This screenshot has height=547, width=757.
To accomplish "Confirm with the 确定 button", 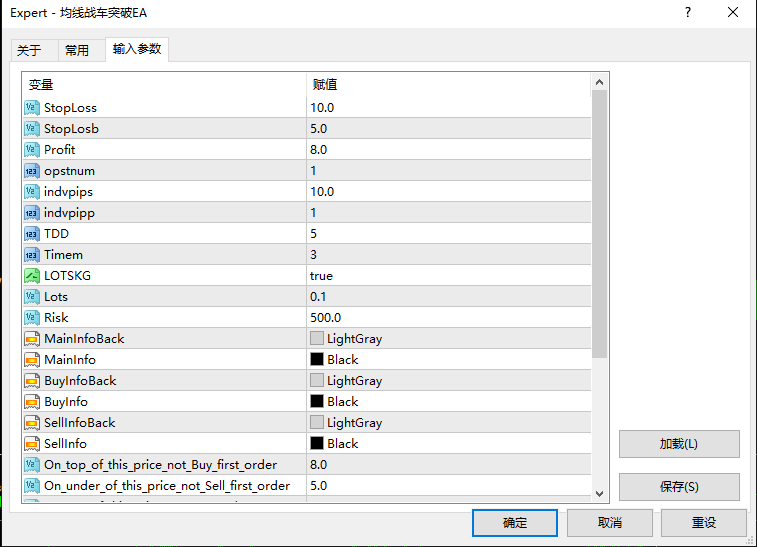I will (x=514, y=523).
